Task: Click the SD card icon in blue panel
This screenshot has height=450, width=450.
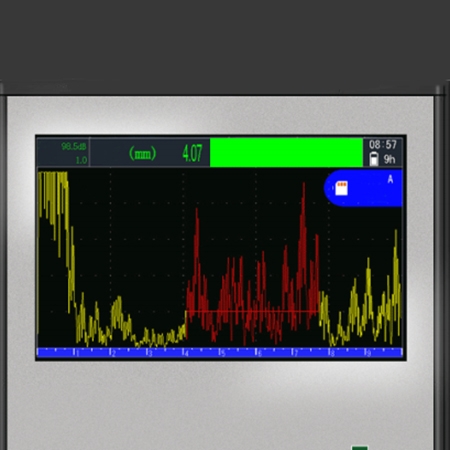Action: (341, 188)
